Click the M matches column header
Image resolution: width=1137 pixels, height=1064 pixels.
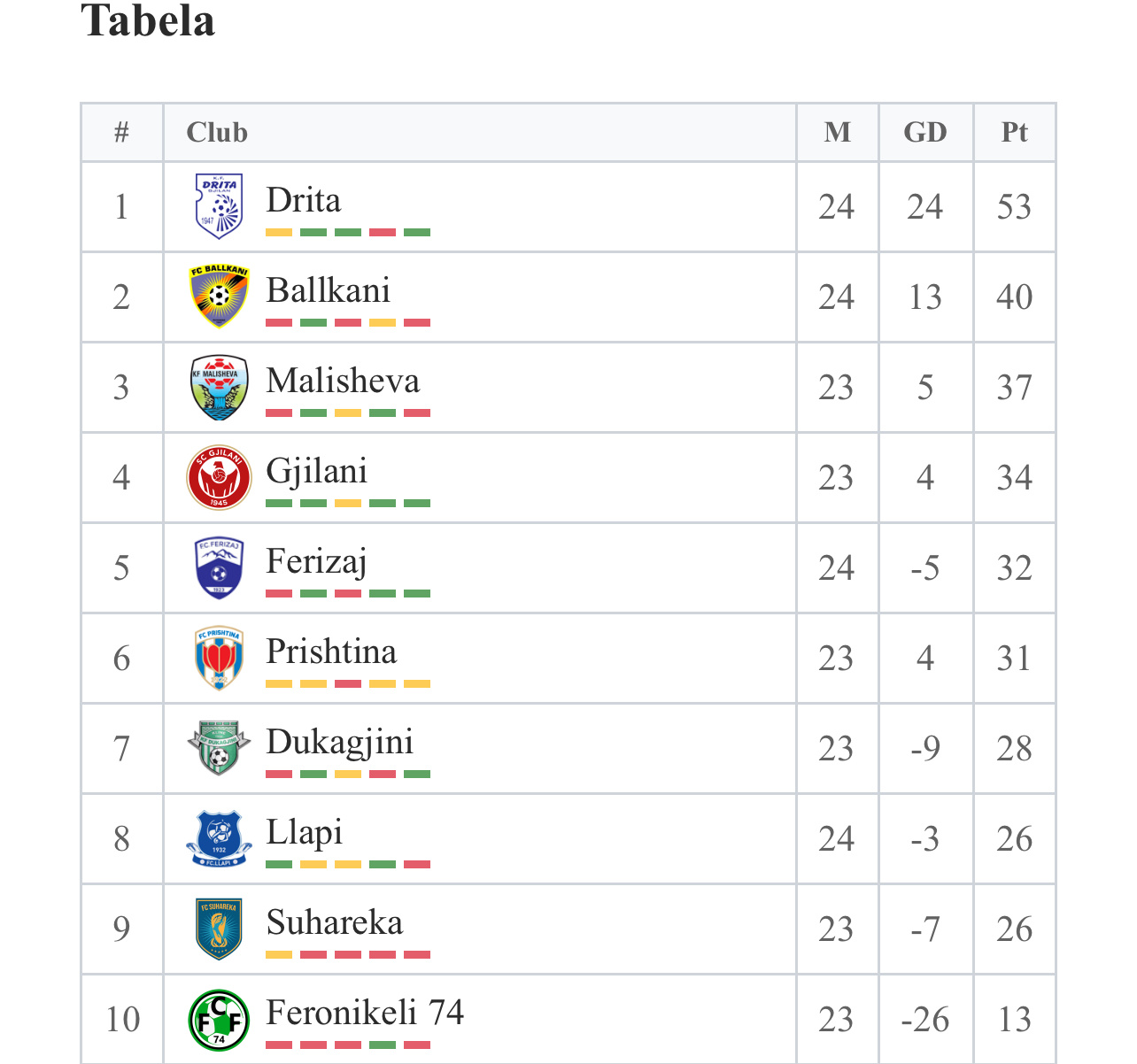[x=837, y=133]
